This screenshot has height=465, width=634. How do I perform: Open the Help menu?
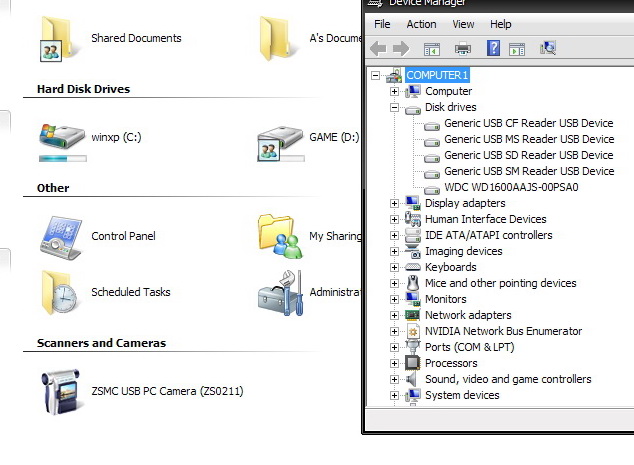[x=501, y=24]
